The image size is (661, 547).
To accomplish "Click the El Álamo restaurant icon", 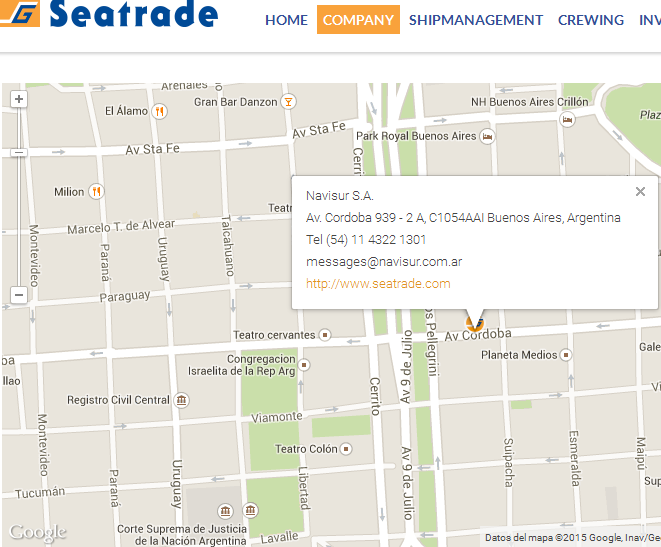I will coord(159,112).
